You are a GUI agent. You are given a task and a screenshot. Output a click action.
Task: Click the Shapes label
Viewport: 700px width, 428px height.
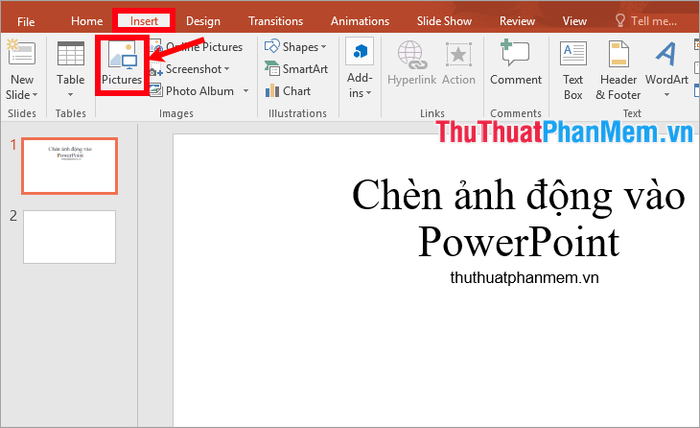300,47
